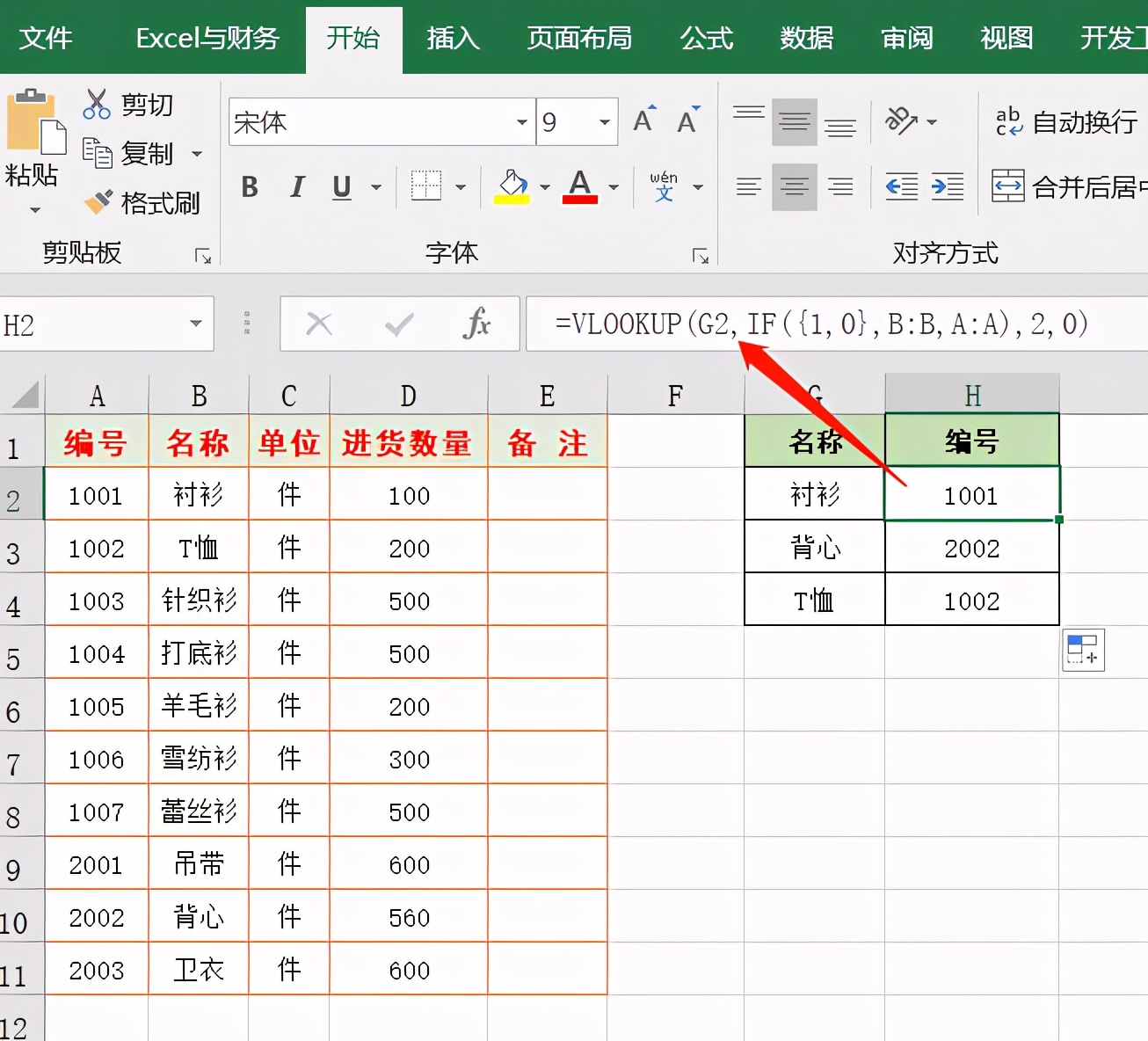
Task: Open the font name 宋体 dropdown
Action: click(x=522, y=121)
